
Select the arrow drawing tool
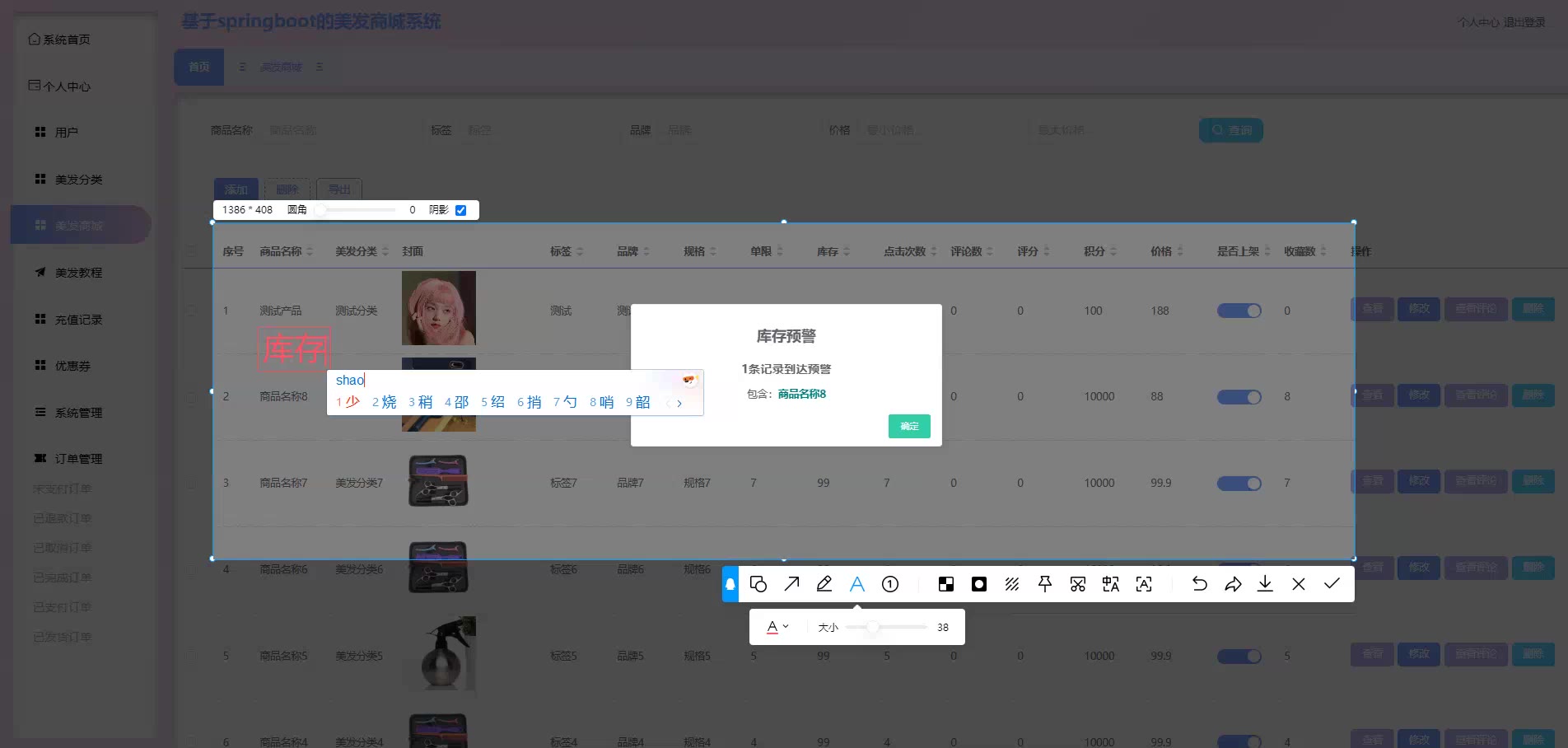791,584
